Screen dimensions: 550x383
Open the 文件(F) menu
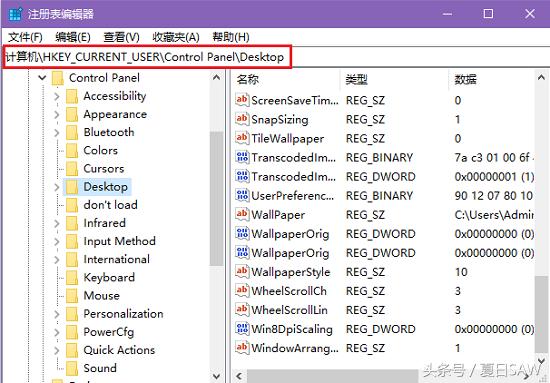[25, 37]
